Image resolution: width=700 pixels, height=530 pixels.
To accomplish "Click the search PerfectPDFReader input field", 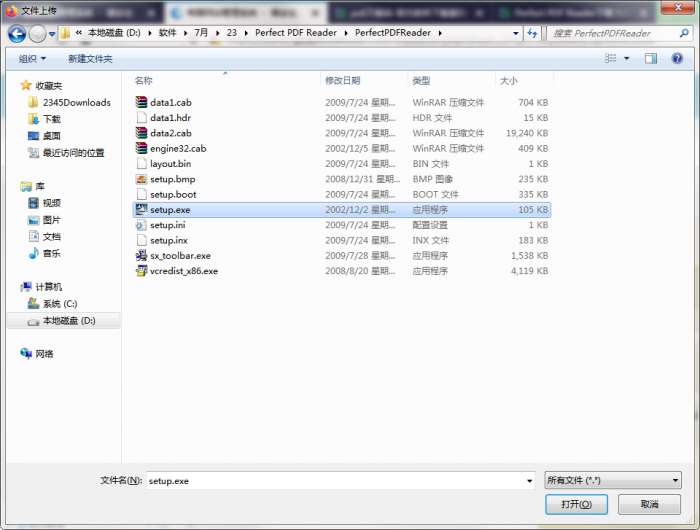I will [614, 33].
